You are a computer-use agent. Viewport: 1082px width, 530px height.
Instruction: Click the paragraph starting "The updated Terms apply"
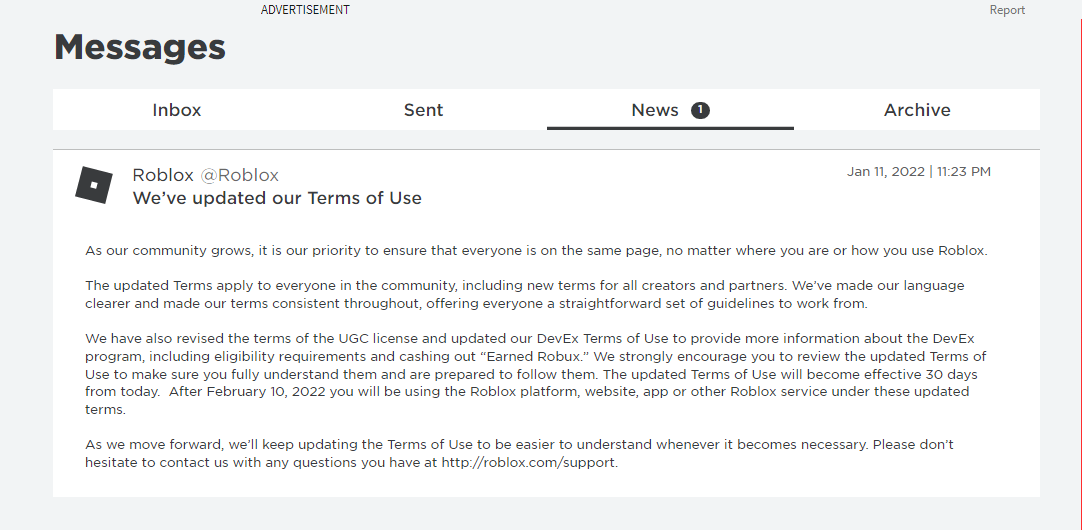click(524, 295)
